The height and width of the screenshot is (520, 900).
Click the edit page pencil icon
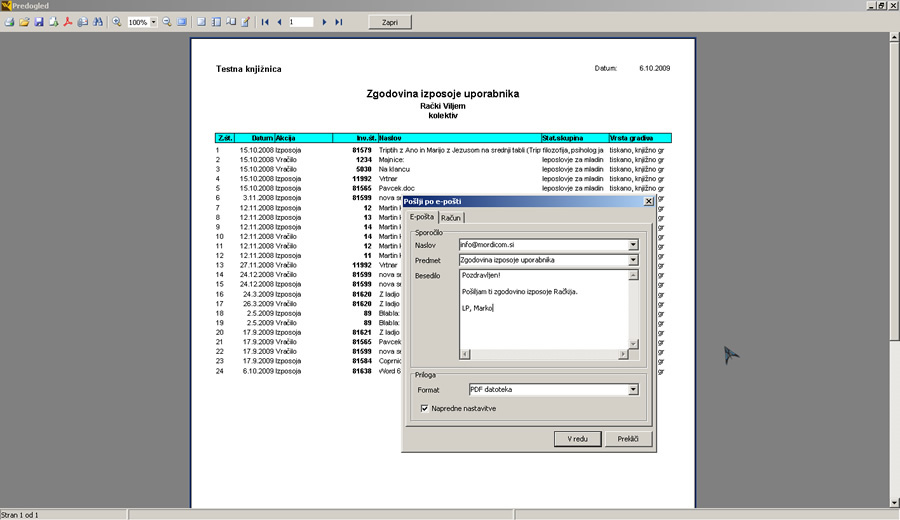click(x=246, y=22)
